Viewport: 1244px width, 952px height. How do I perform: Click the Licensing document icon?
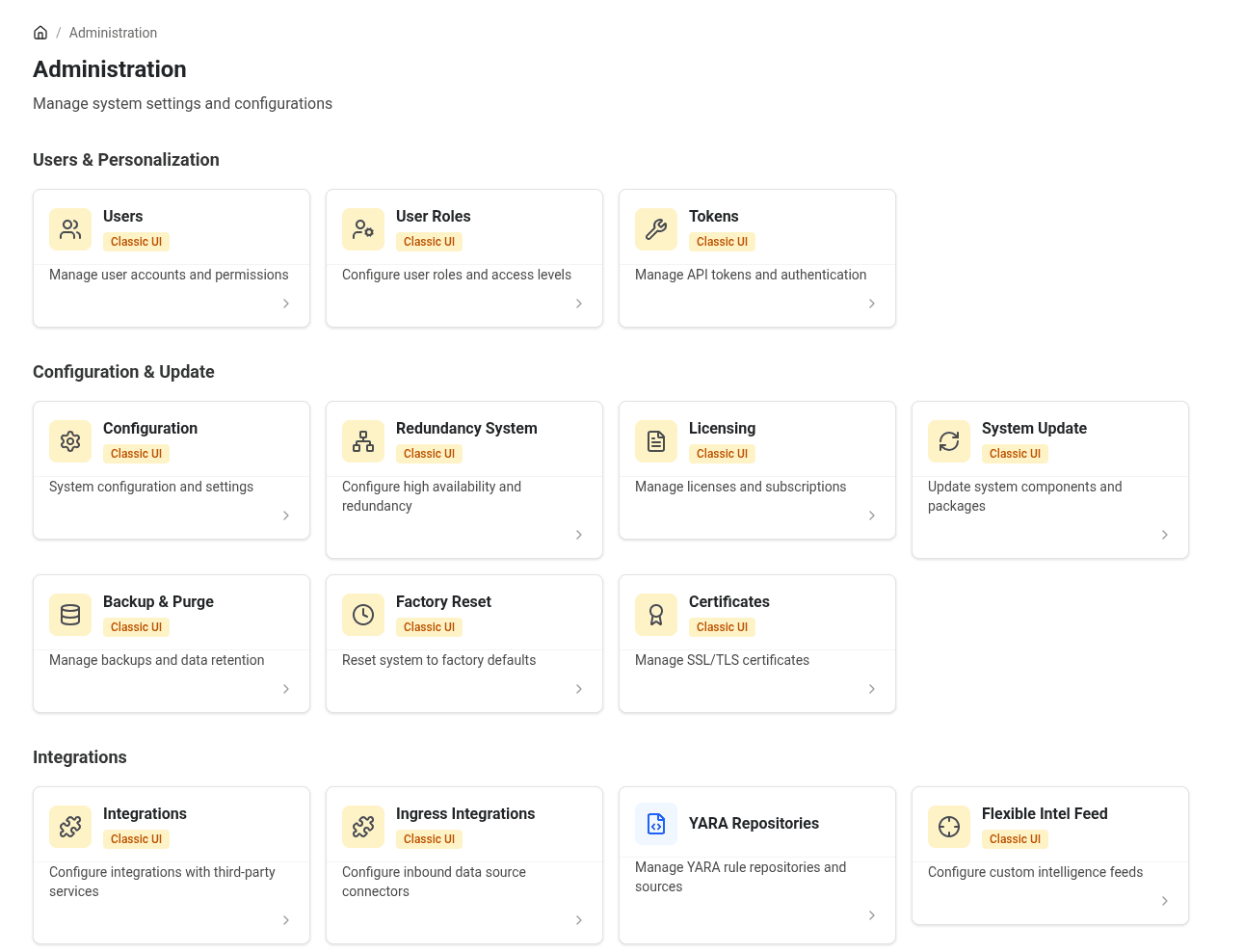tap(656, 441)
